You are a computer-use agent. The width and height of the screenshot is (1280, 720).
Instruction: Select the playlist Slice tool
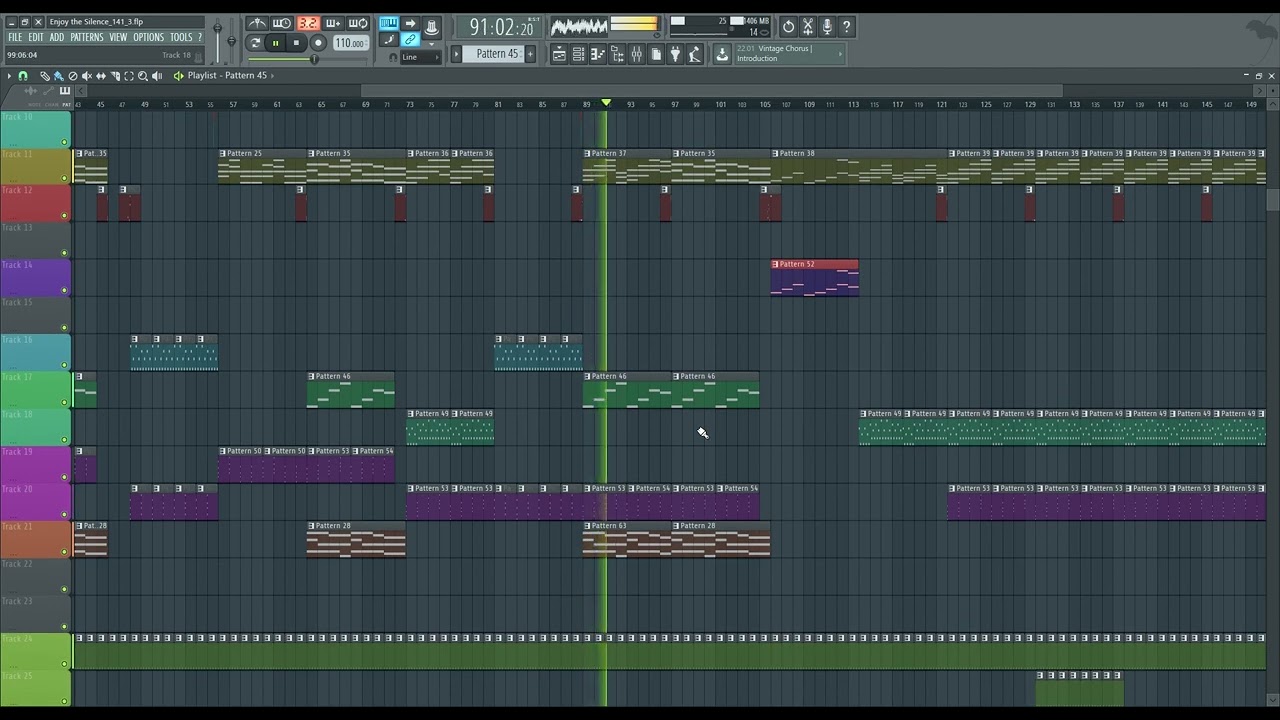(x=115, y=76)
